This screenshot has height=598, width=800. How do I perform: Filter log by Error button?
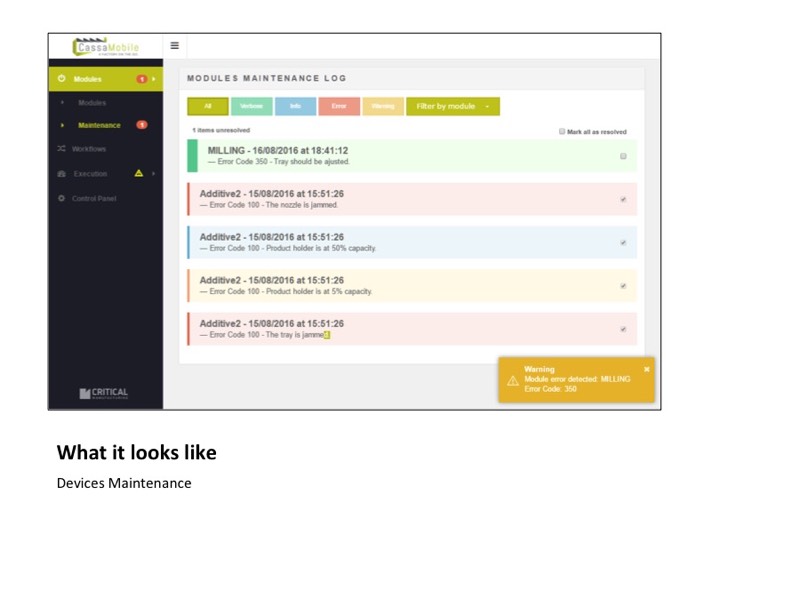click(338, 106)
